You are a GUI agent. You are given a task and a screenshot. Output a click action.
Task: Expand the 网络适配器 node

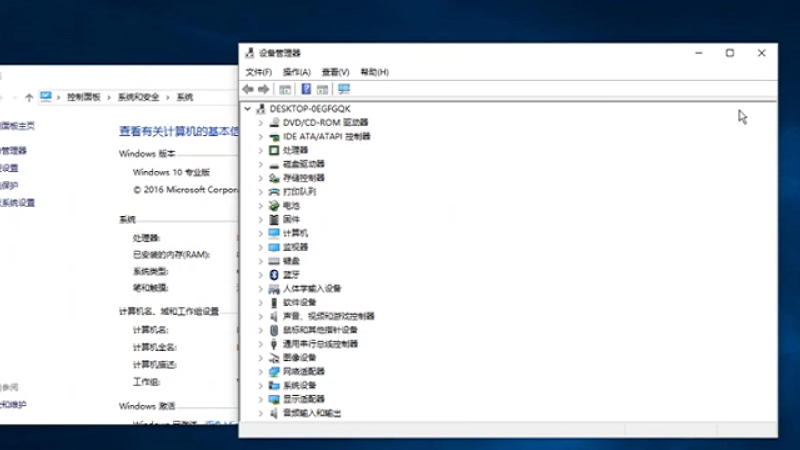click(260, 371)
